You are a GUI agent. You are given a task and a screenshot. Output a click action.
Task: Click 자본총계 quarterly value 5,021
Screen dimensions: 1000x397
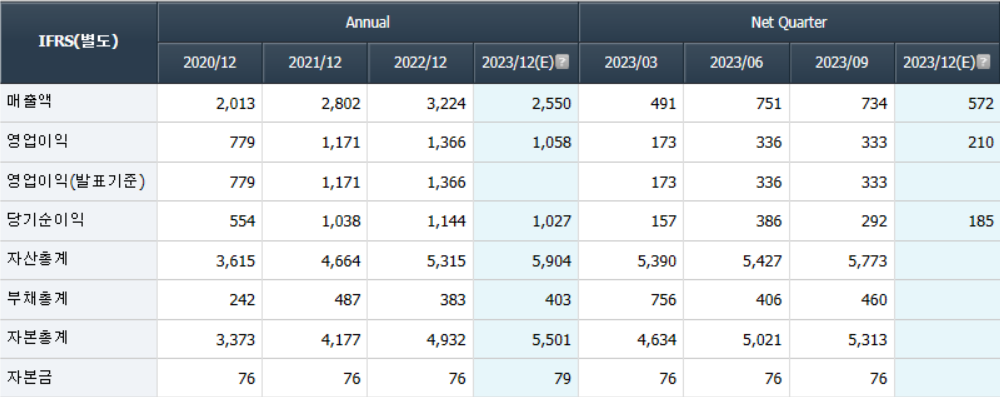coord(762,340)
